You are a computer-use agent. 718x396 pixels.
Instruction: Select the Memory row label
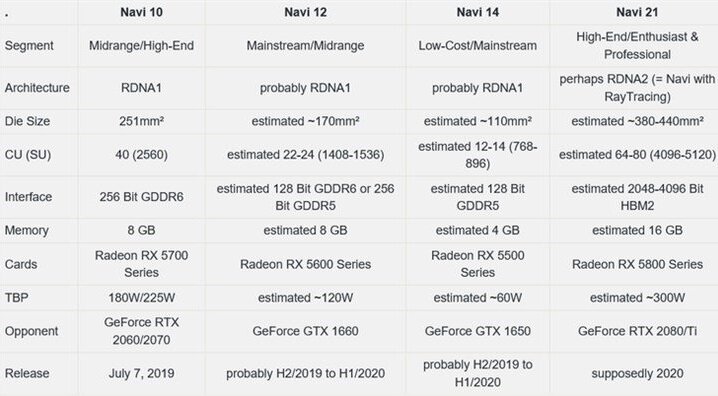27,230
